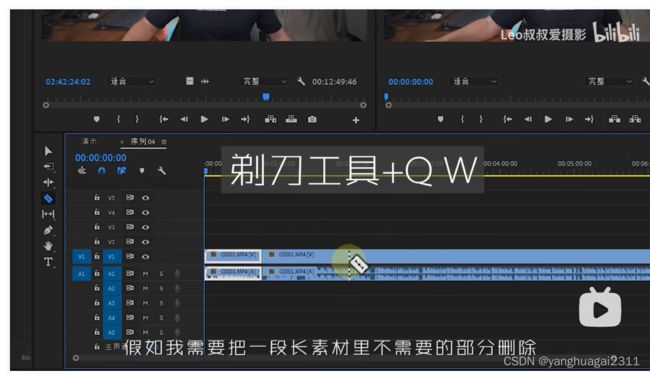Go to Out point in Program monitor
This screenshot has height=374, width=650.
[x=589, y=119]
